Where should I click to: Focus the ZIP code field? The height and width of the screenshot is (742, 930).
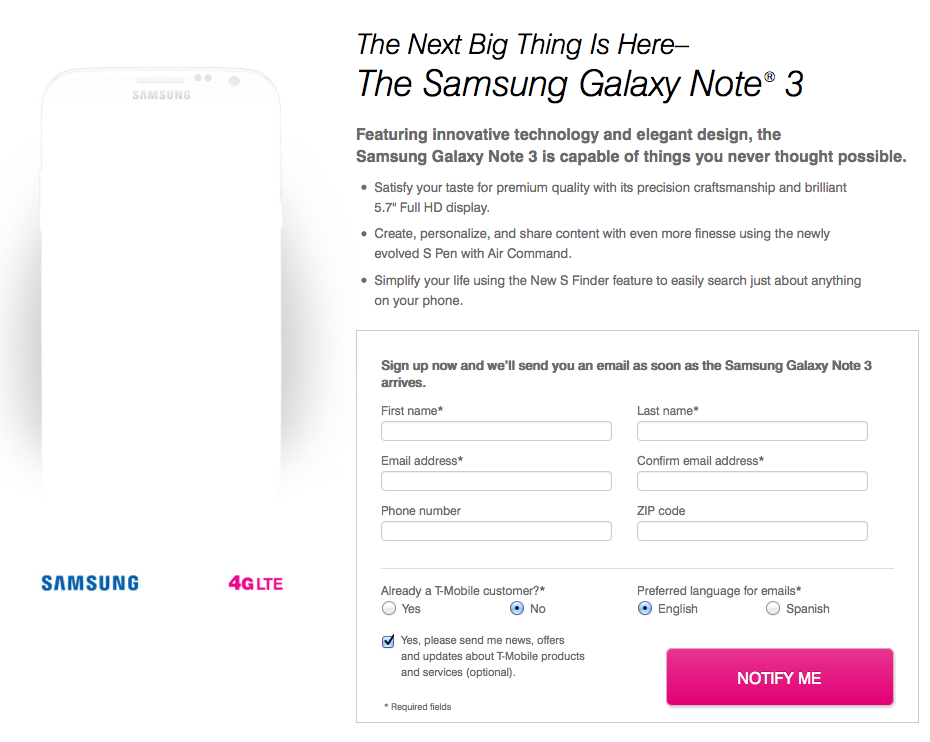pyautogui.click(x=752, y=531)
